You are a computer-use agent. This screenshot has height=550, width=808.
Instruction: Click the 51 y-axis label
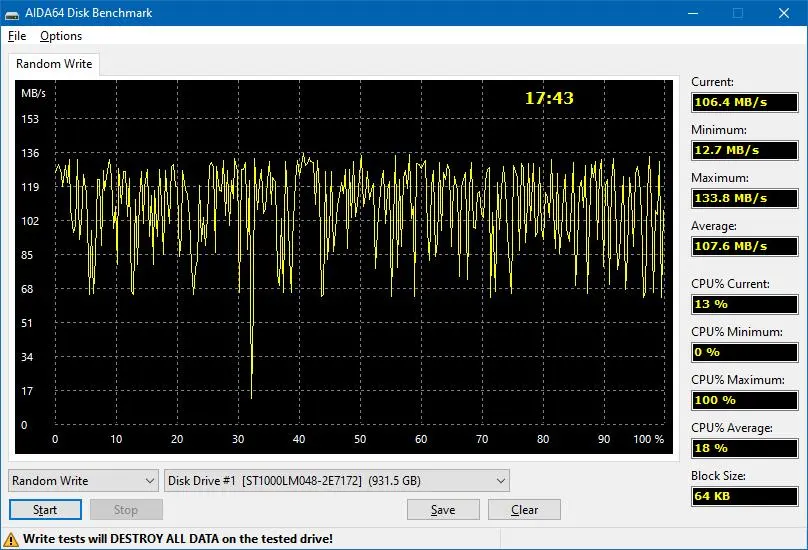tap(27, 323)
